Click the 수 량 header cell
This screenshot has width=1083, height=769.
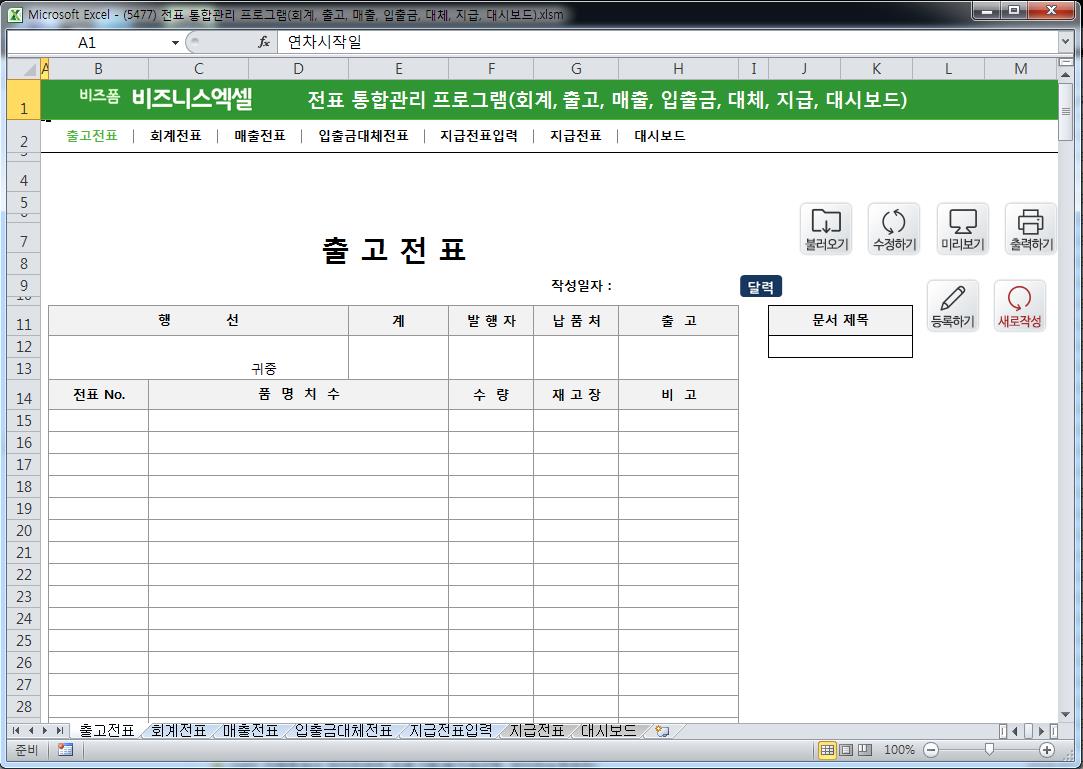coord(491,395)
